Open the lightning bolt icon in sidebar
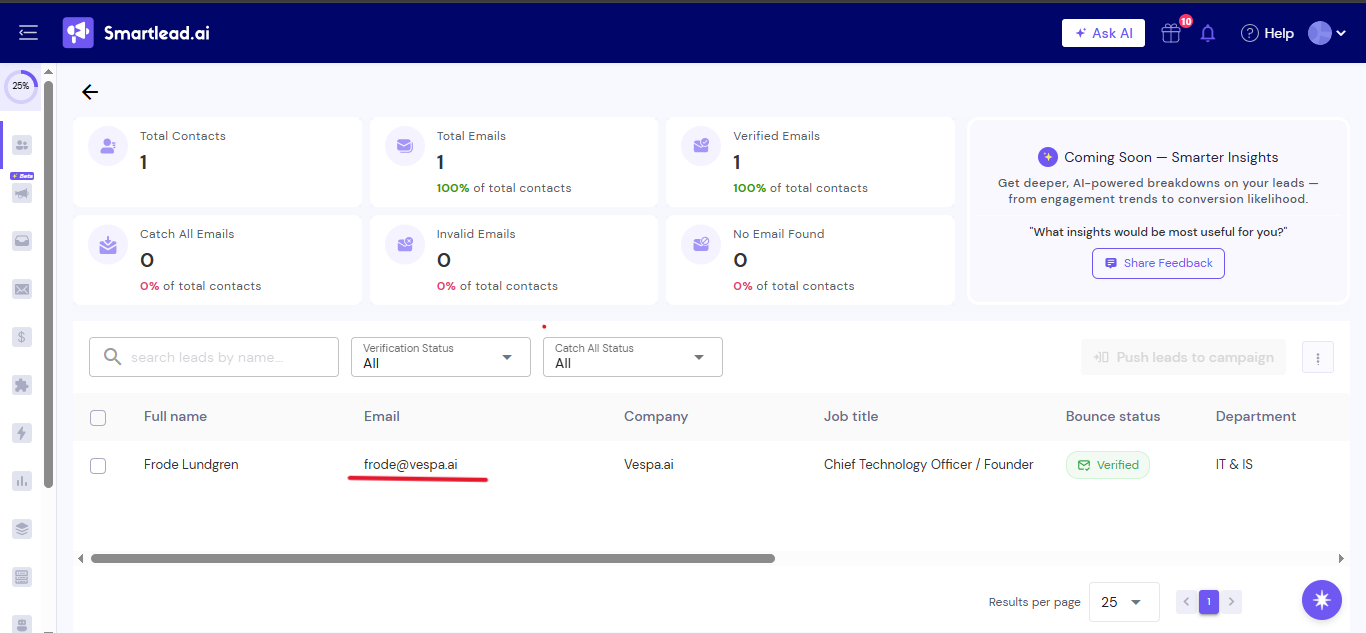 point(22,433)
